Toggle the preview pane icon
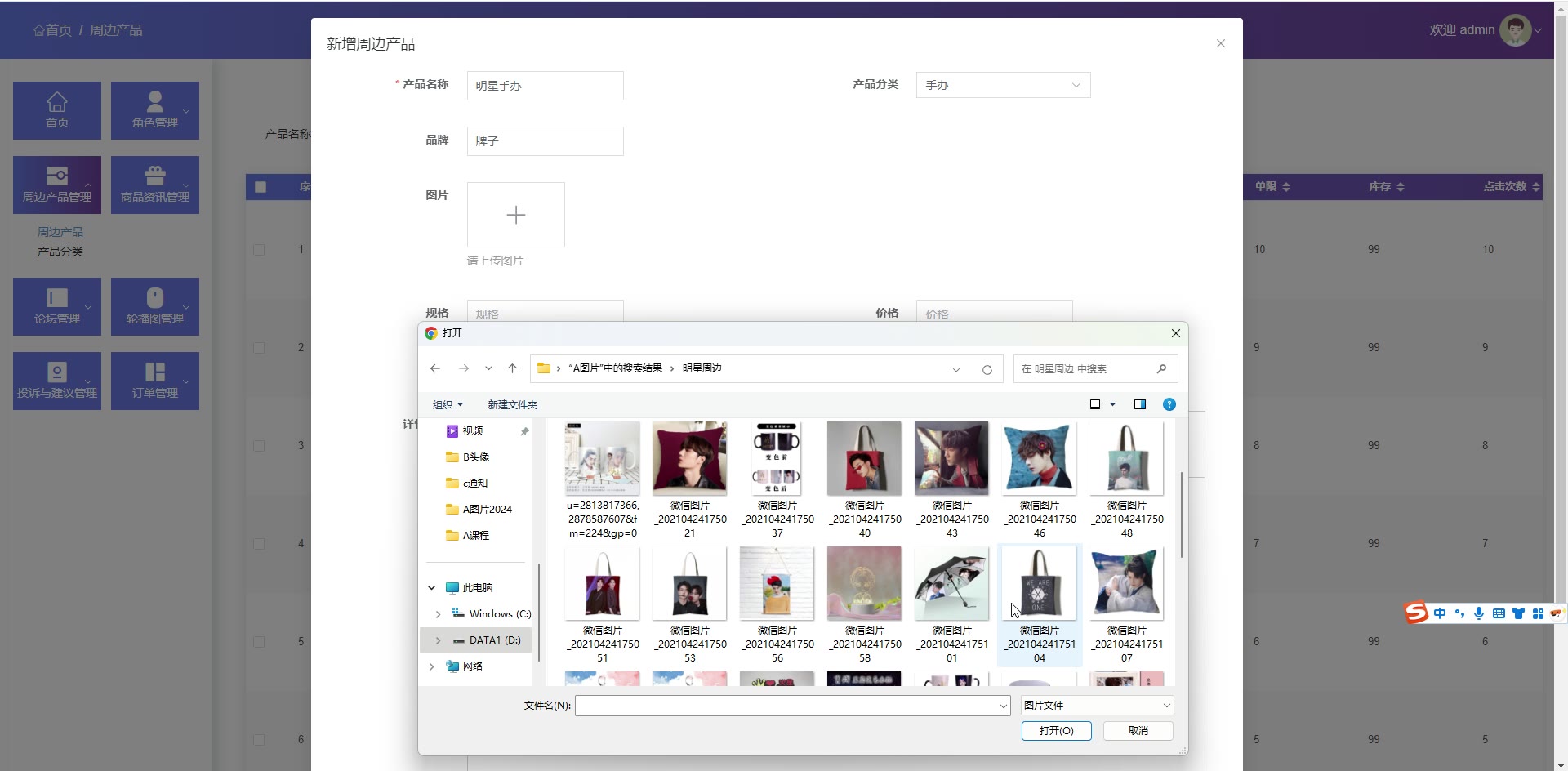 coord(1140,404)
